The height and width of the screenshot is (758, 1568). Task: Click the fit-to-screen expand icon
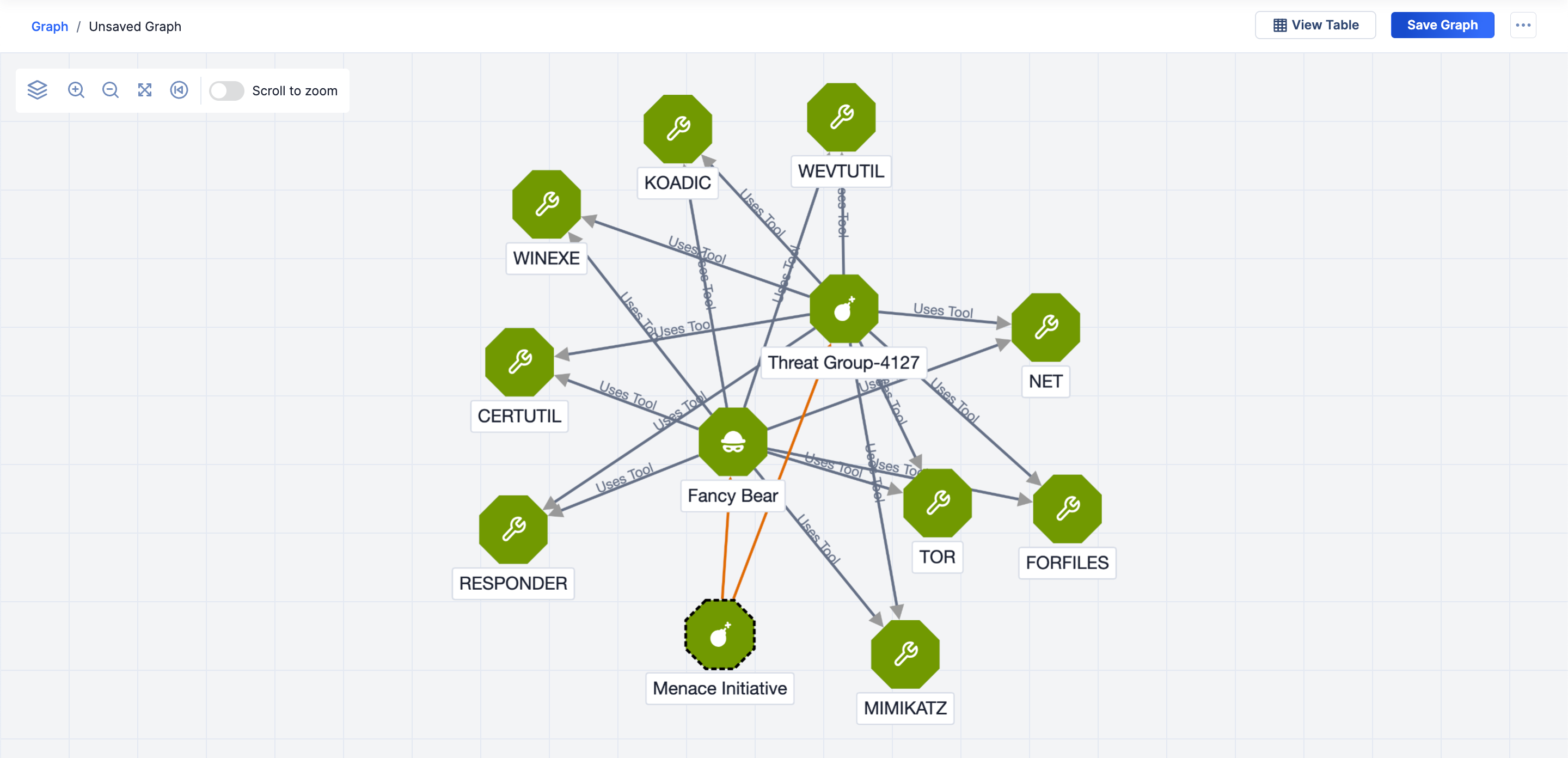[144, 91]
